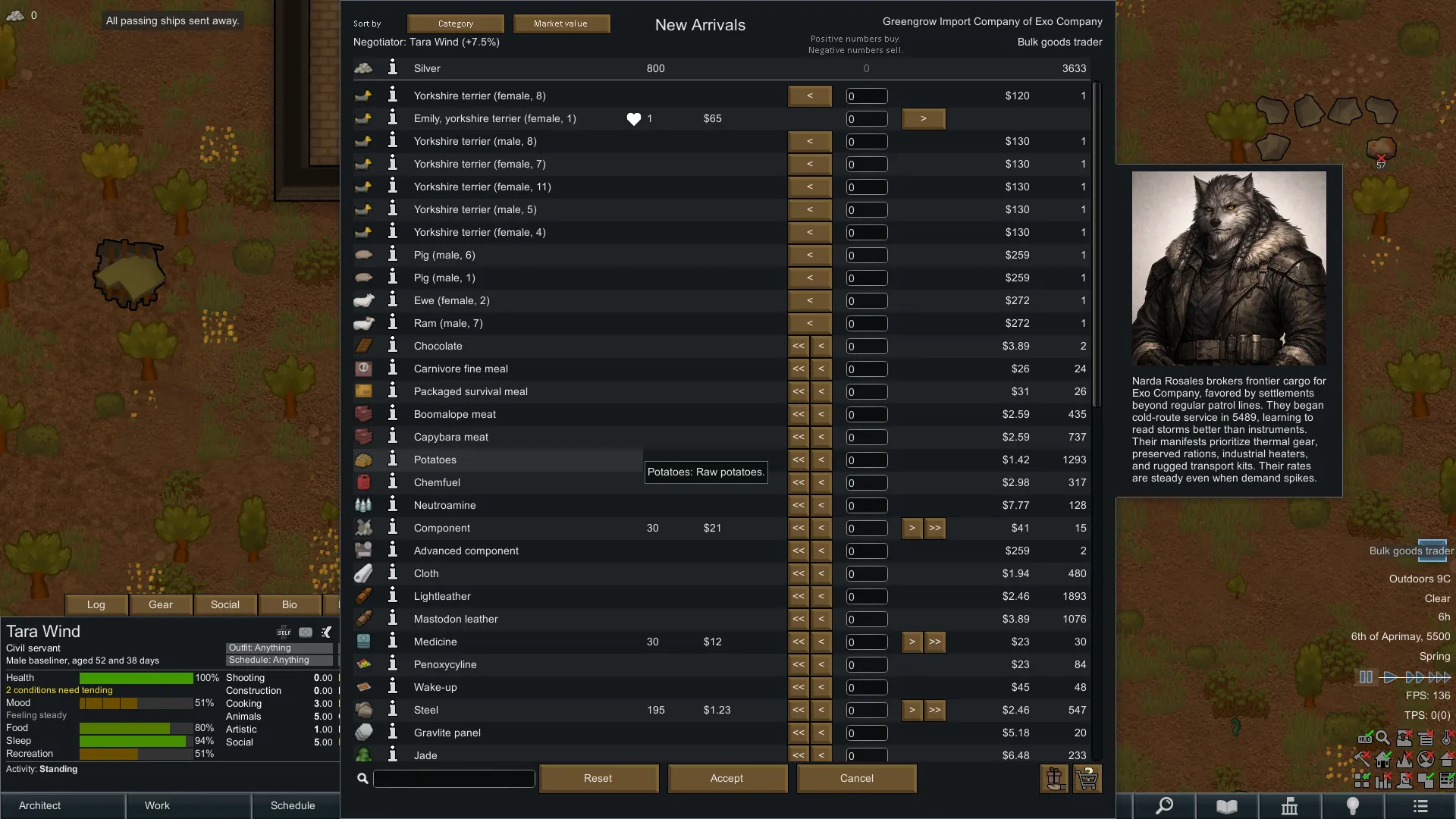Open the history book icon in the bottom bar
Screen dimensions: 1456x819
point(1227,806)
